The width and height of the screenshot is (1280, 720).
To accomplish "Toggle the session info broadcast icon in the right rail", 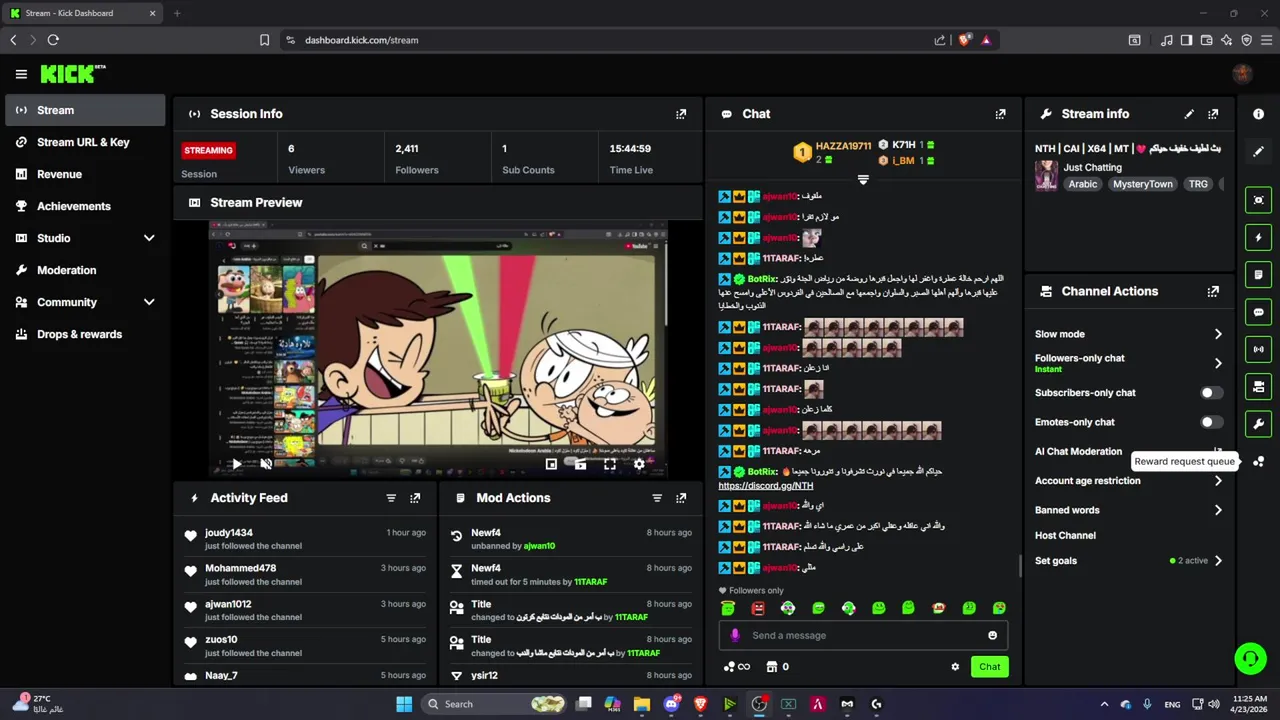I will [1258, 349].
